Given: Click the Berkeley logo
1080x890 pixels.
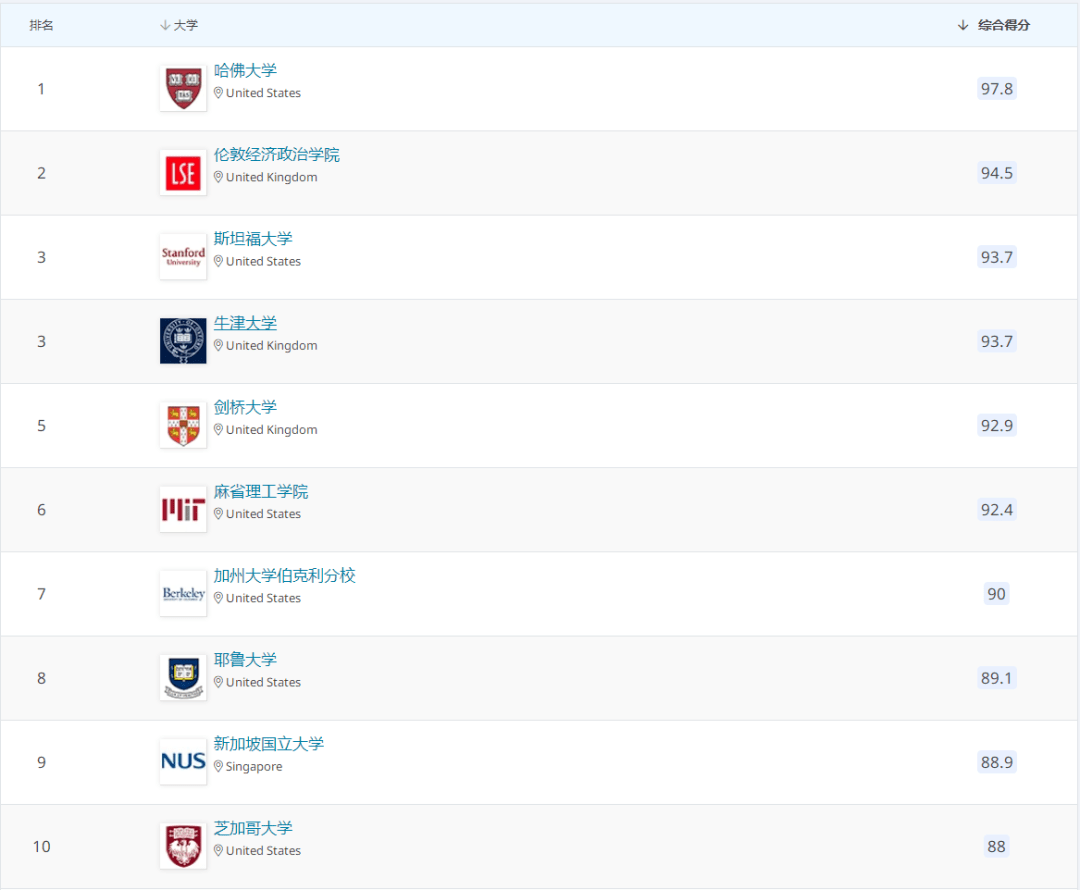Looking at the screenshot, I should 183,593.
